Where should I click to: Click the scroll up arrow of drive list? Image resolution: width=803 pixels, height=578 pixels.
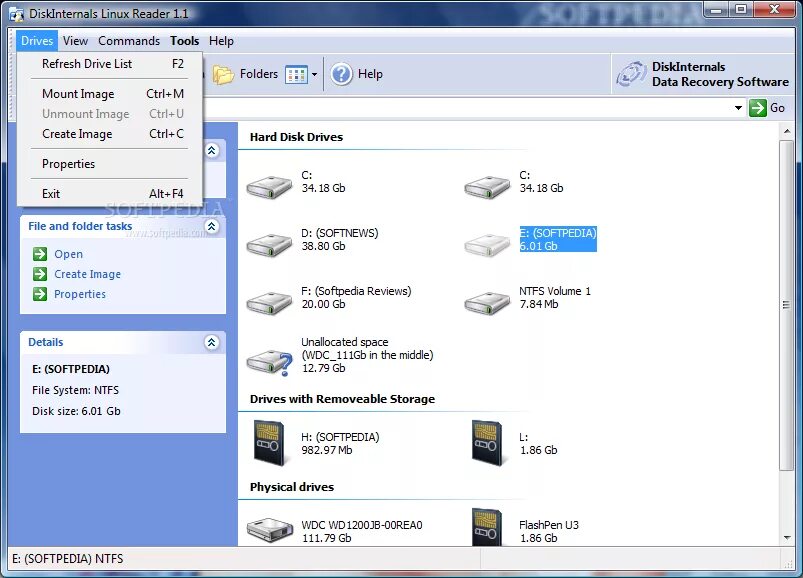(787, 132)
